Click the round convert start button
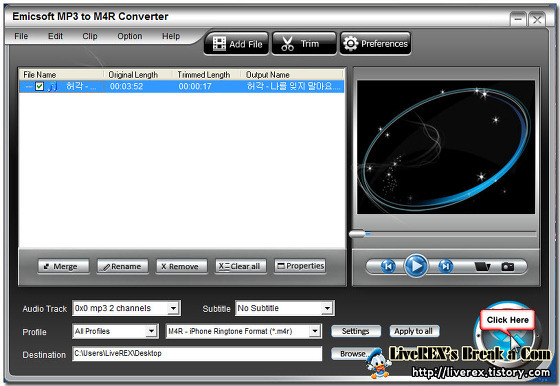Screen dimensions: 560x386 click(x=507, y=336)
